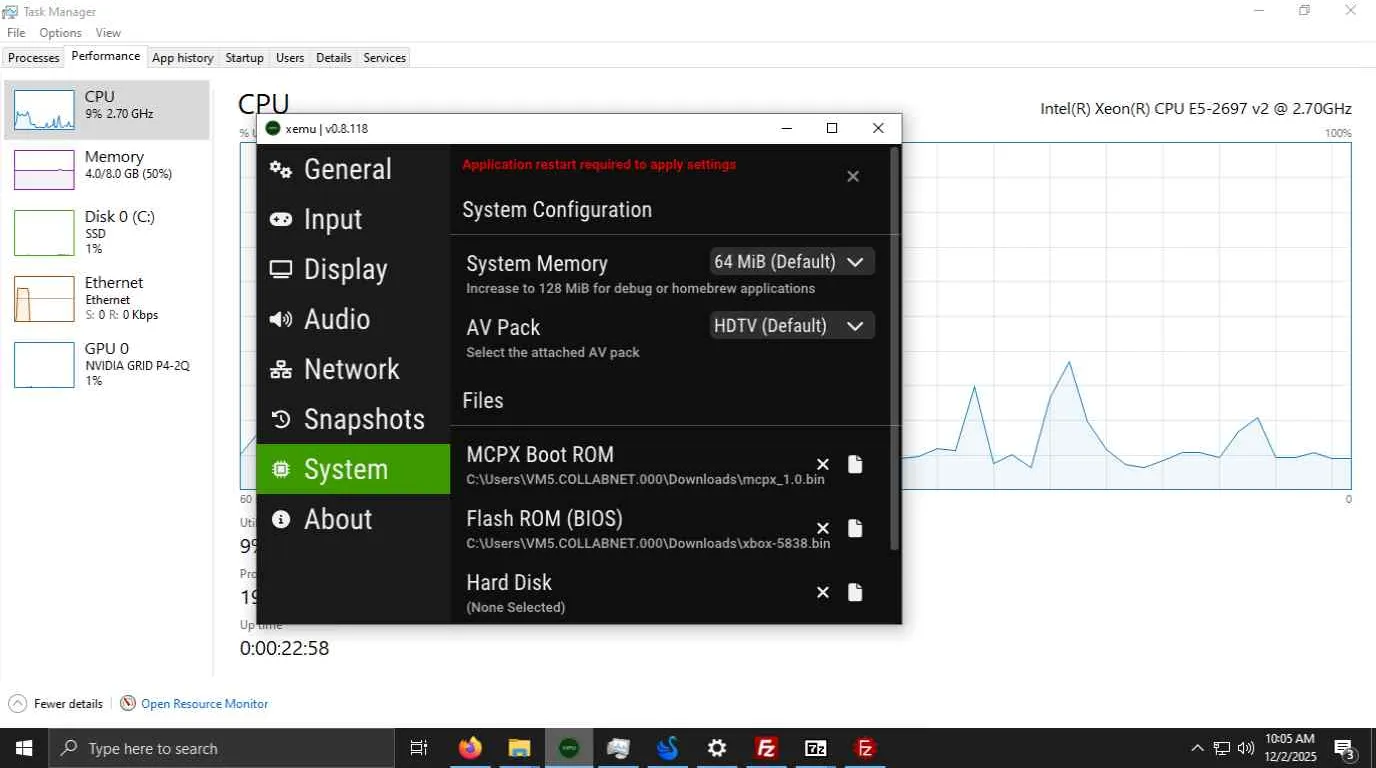The width and height of the screenshot is (1376, 768).
Task: Open the System Memory dropdown
Action: (x=792, y=262)
